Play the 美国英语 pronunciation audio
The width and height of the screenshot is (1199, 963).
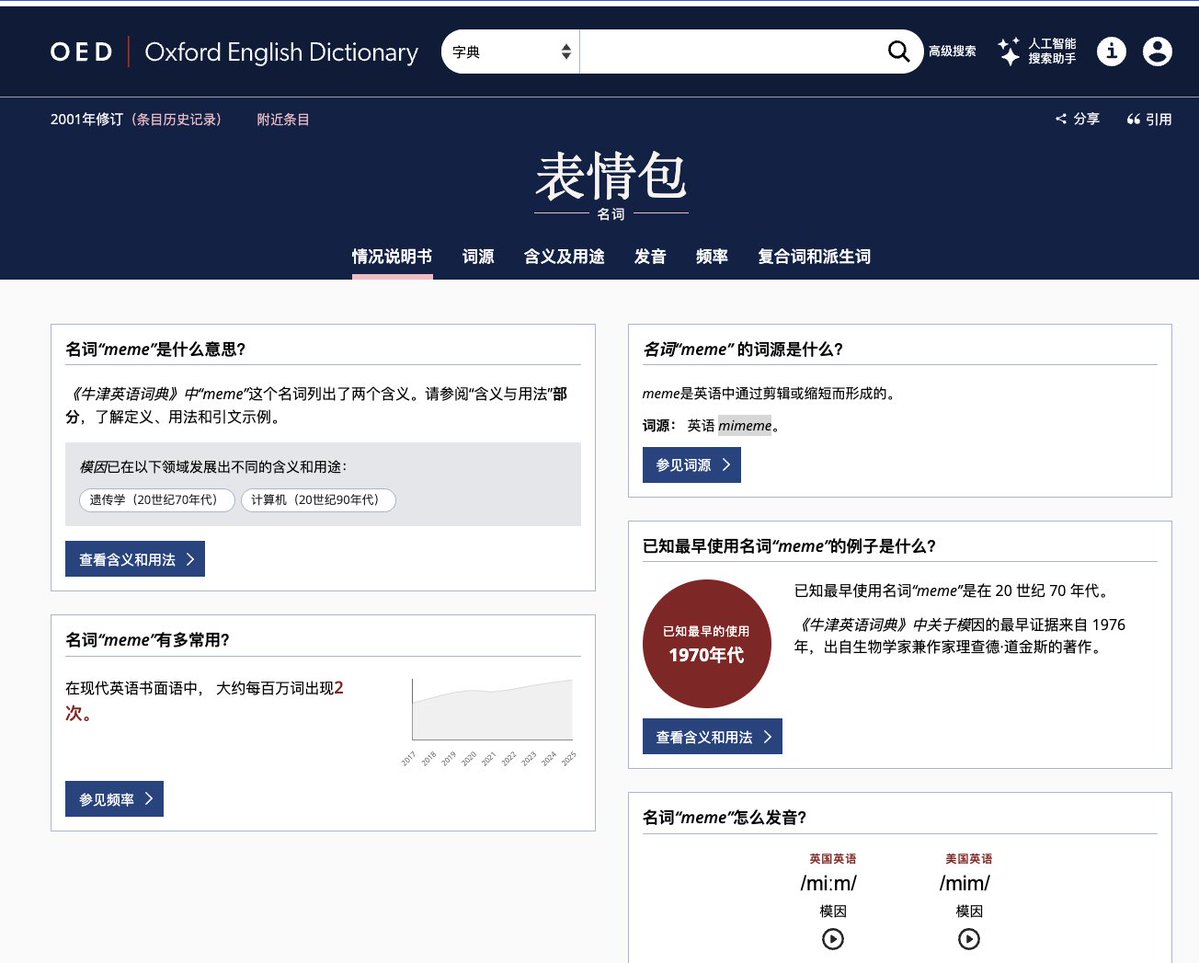pyautogui.click(x=969, y=939)
